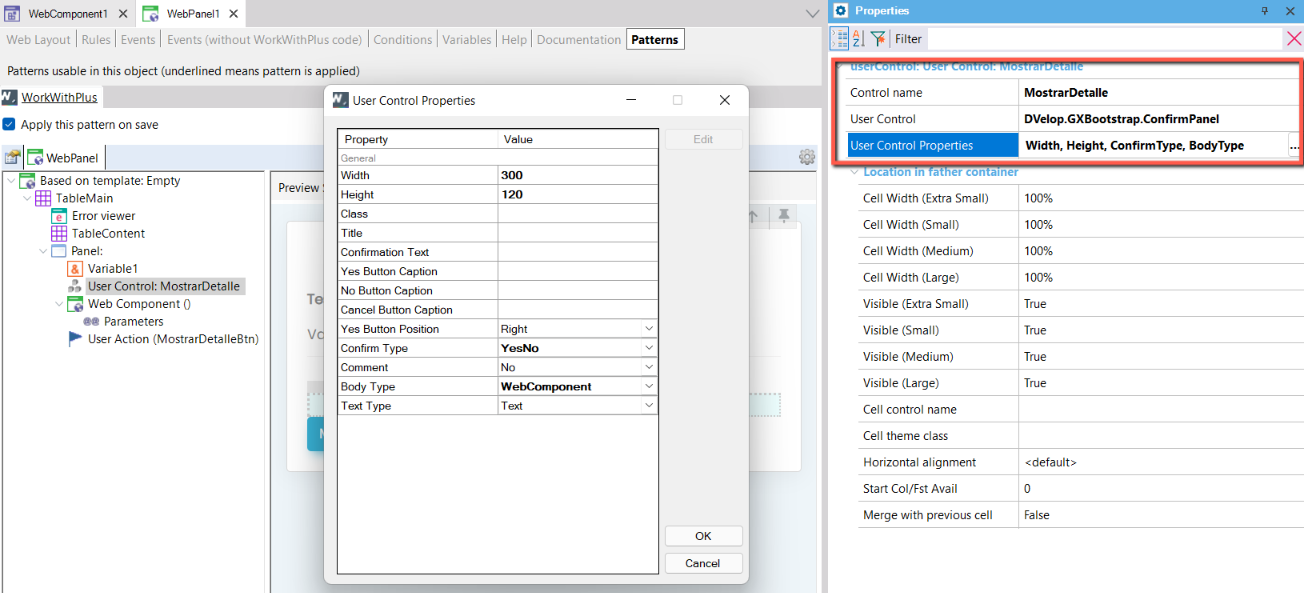
Task: Pin the Properties panel
Action: click(1264, 10)
